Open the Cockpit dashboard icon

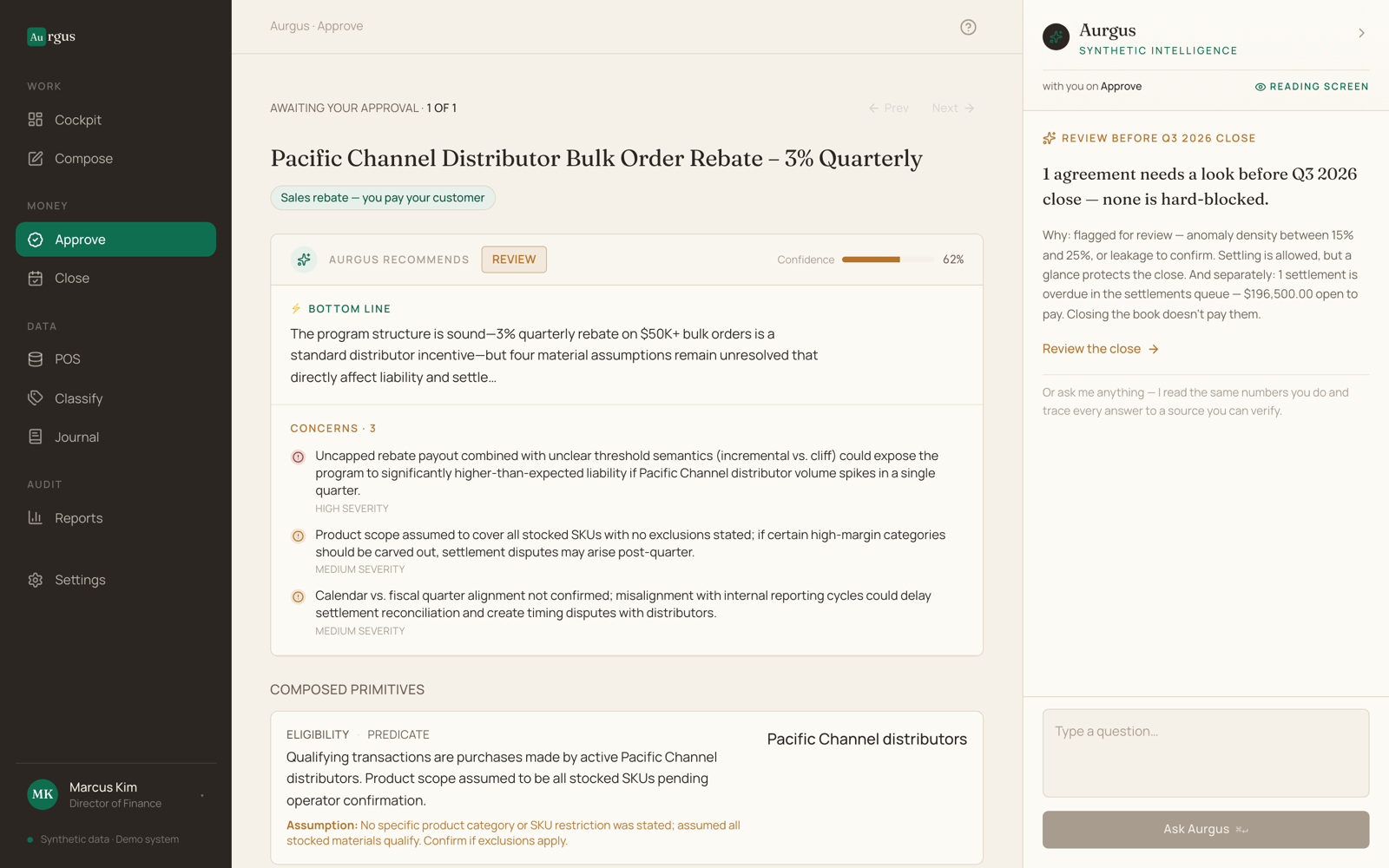[x=36, y=120]
